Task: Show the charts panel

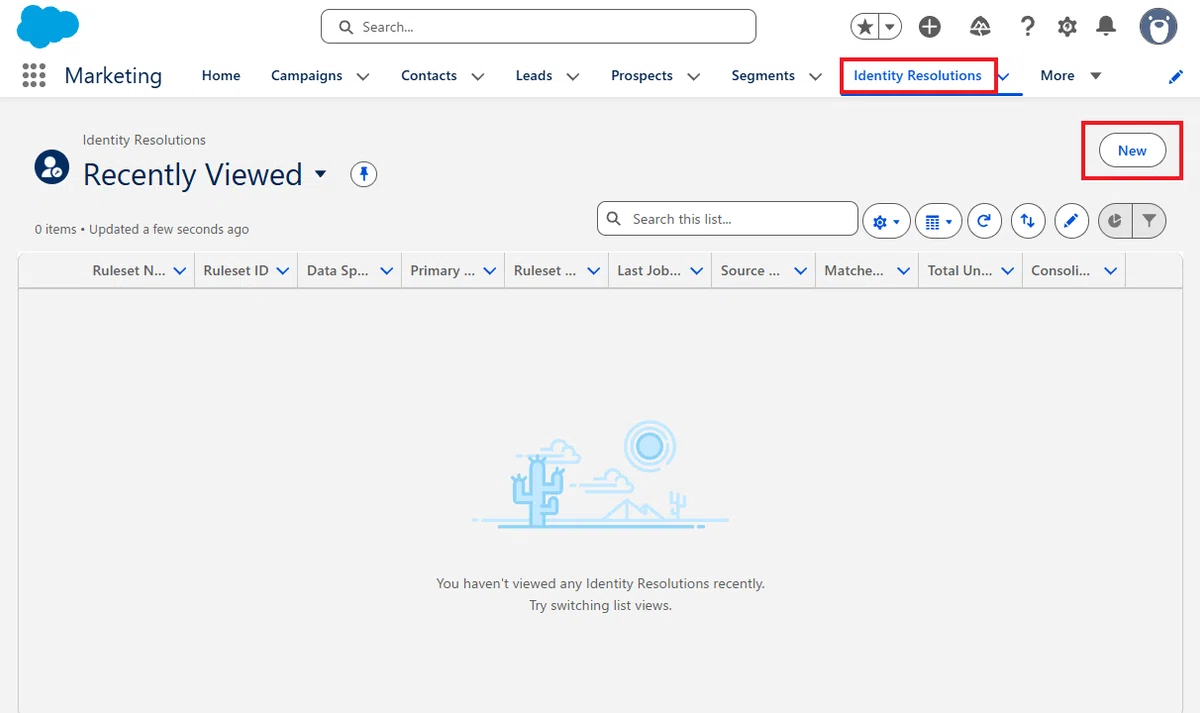Action: 1115,221
